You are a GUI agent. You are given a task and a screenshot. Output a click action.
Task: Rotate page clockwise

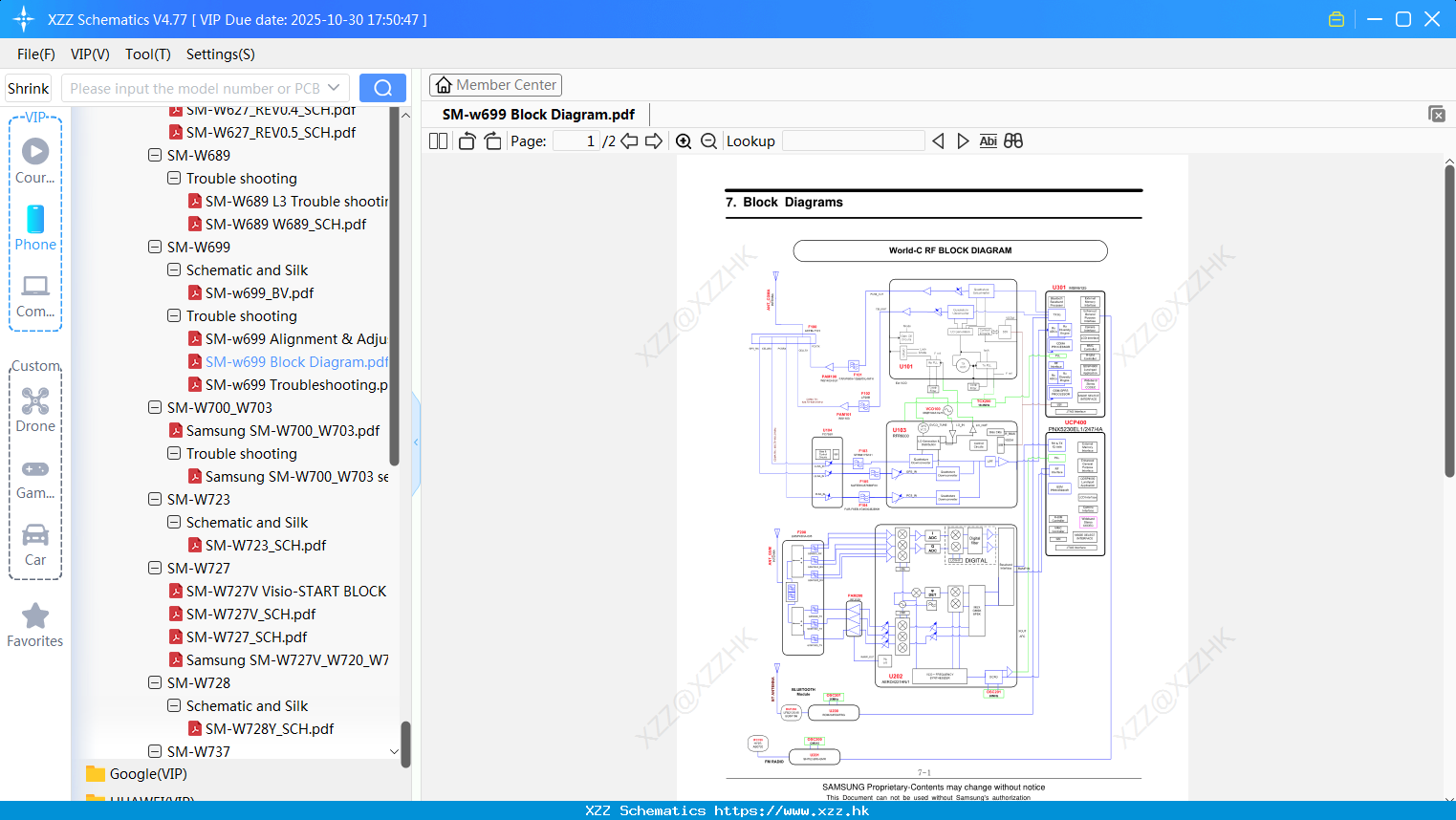[492, 140]
